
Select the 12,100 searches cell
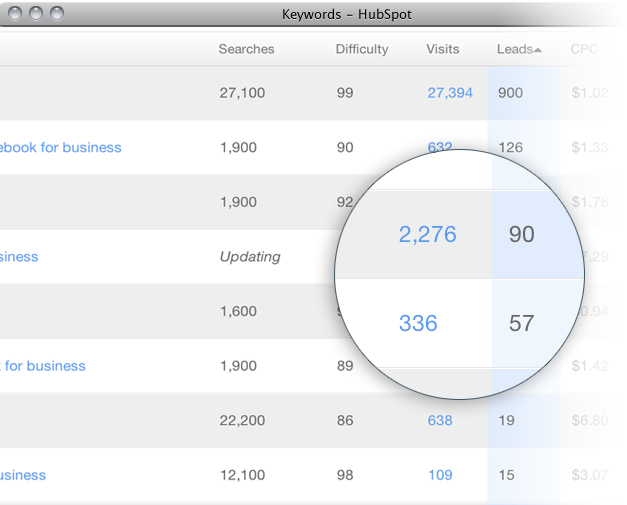tap(242, 475)
